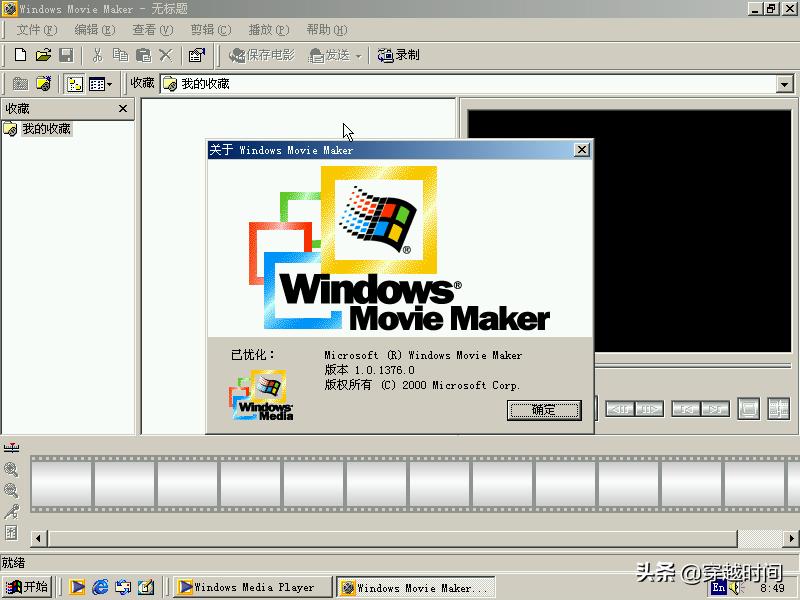Click the record narration microphone icon
Viewport: 800px width, 600px height.
point(10,510)
